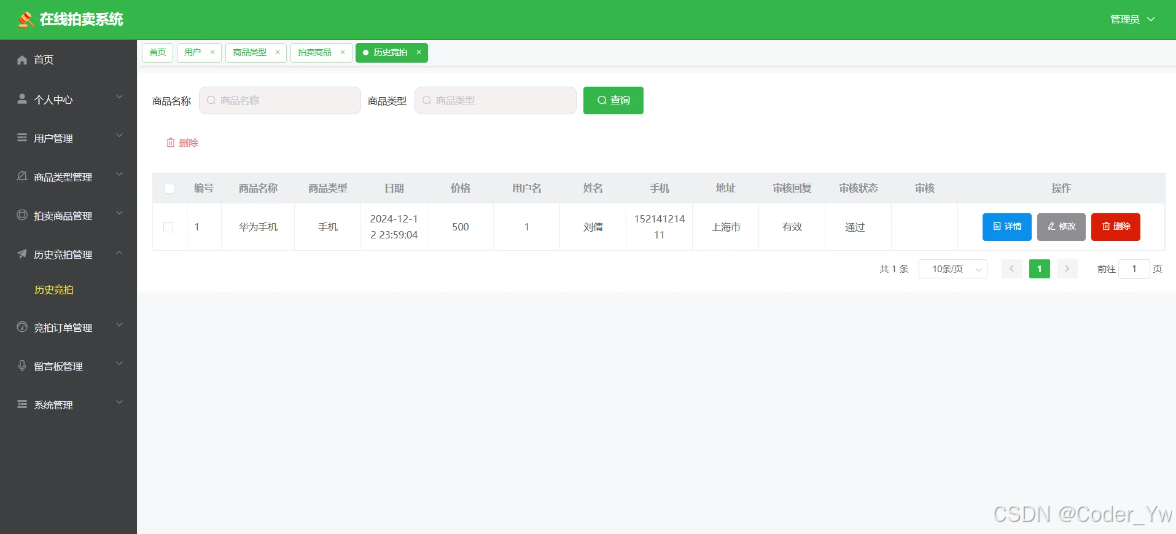Image resolution: width=1176 pixels, height=534 pixels.
Task: Toggle the select-all checkbox in table header
Action: (x=170, y=188)
